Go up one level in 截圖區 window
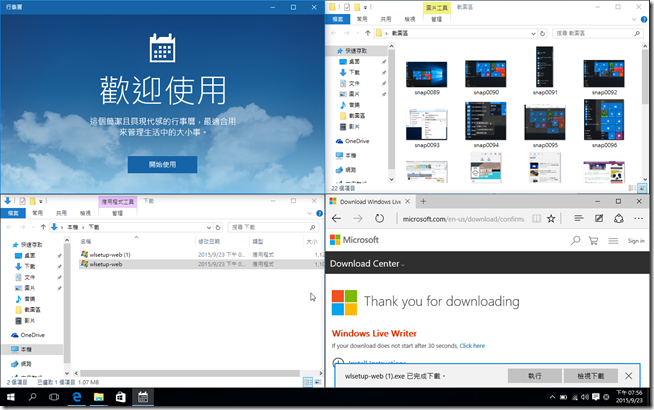 (x=367, y=33)
